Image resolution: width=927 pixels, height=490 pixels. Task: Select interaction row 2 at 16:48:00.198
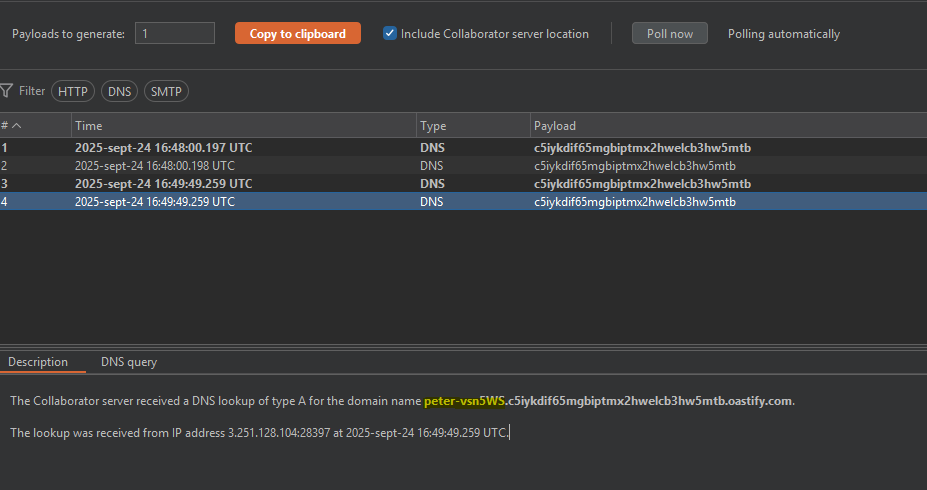pyautogui.click(x=154, y=166)
